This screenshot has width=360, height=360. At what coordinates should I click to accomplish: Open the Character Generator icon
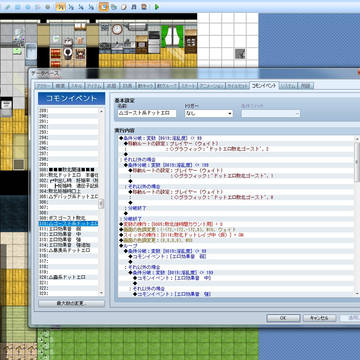click(x=143, y=7)
